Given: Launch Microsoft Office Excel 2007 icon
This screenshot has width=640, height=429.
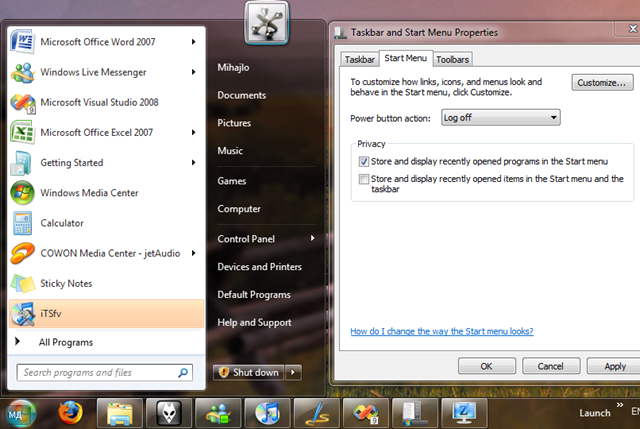Looking at the screenshot, I should click(22, 133).
